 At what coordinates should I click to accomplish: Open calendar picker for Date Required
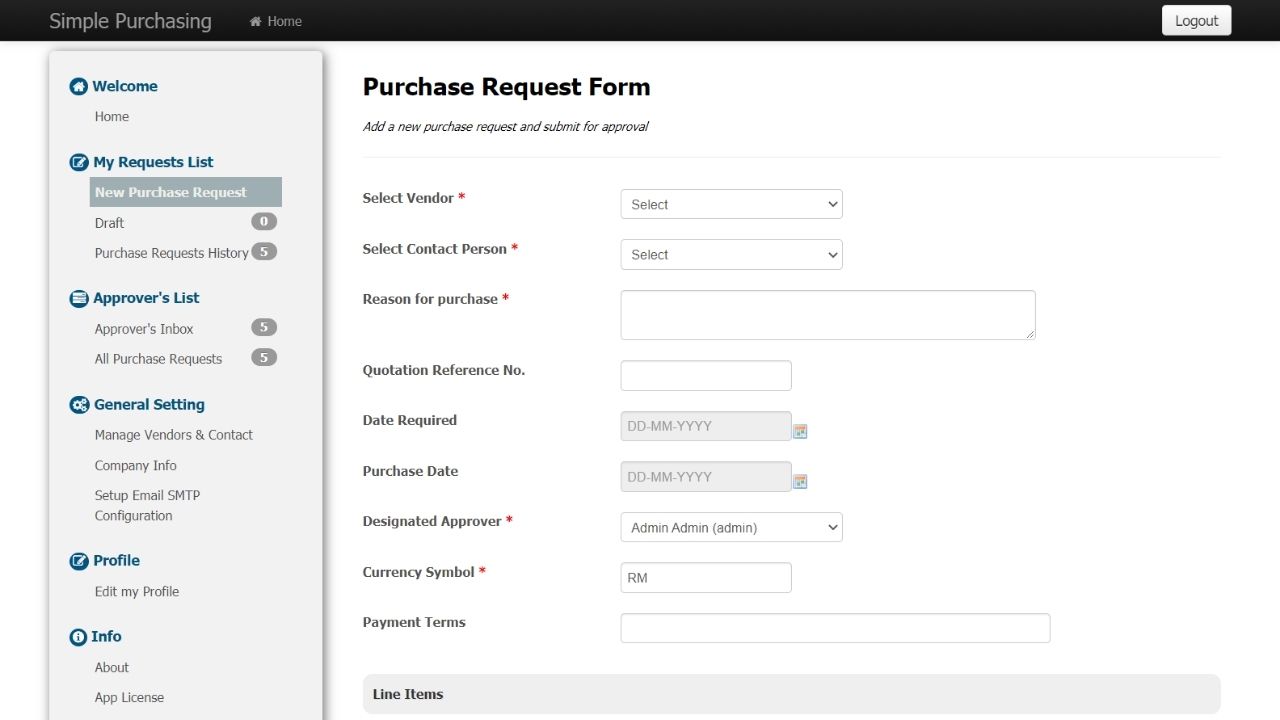coord(800,431)
